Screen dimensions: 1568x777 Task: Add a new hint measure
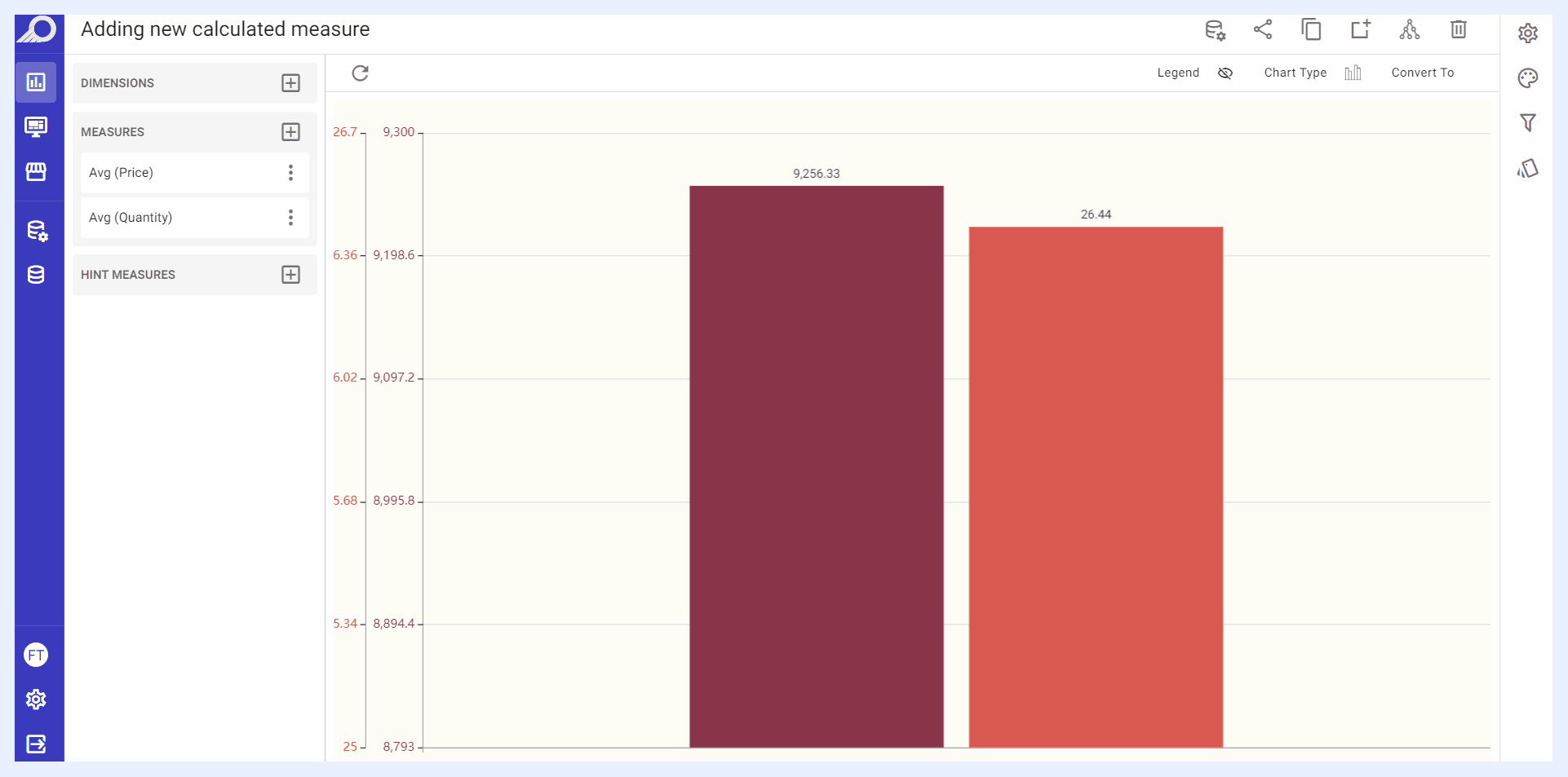tap(290, 275)
